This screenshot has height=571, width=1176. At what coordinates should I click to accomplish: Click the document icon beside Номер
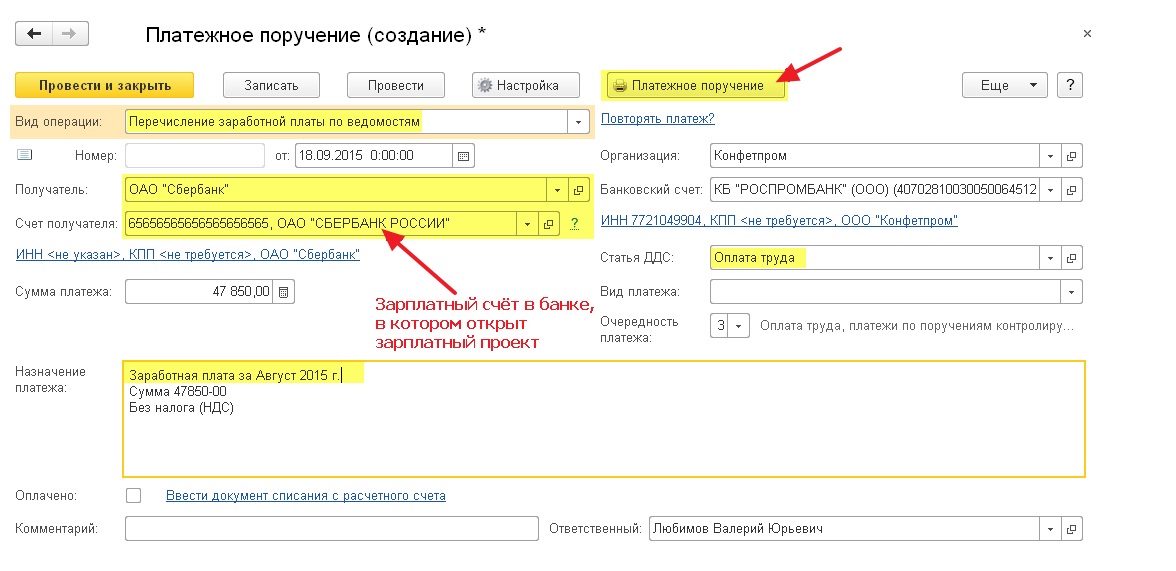(25, 155)
